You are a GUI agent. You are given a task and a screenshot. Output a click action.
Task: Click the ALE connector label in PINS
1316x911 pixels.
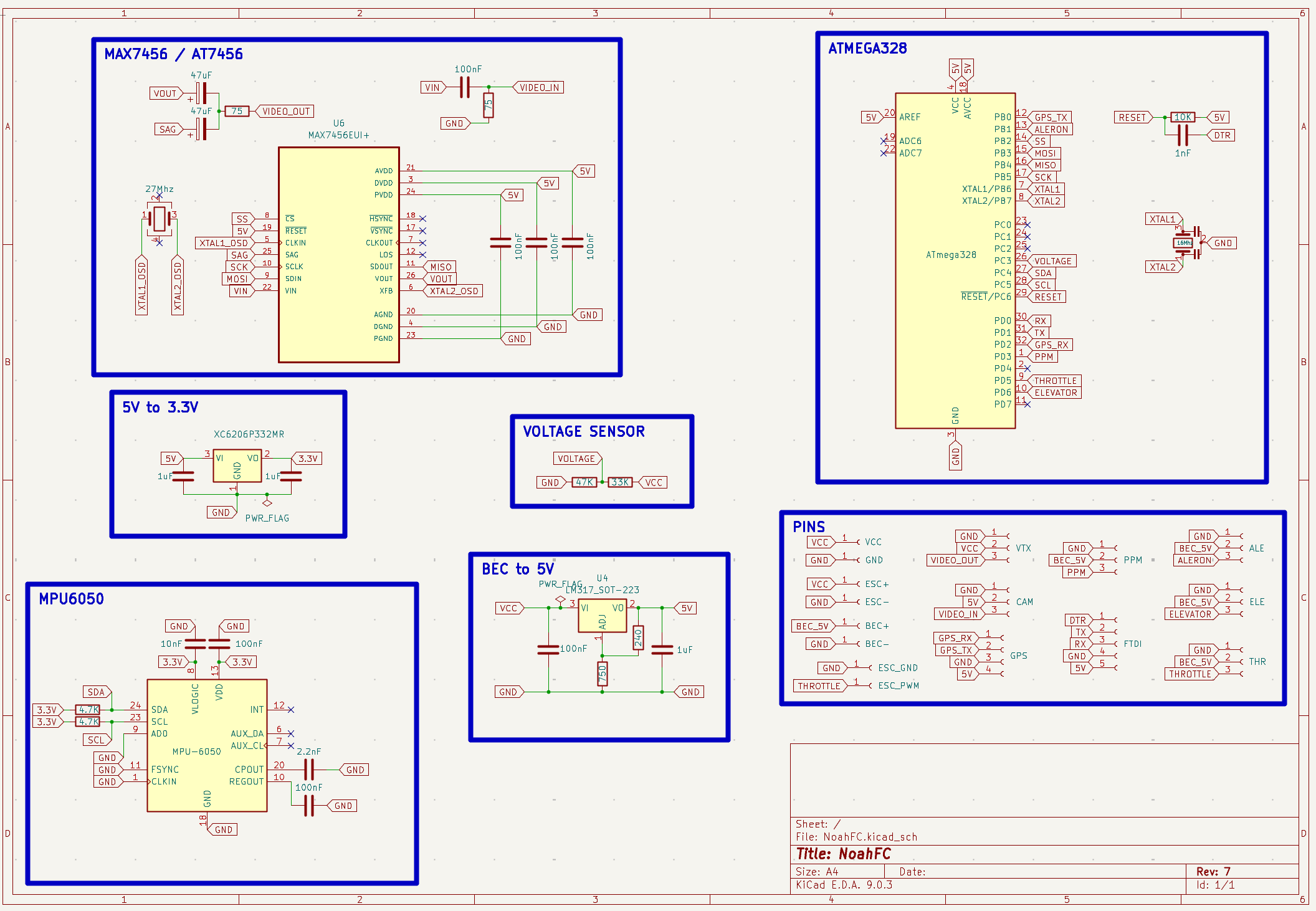point(1257,548)
